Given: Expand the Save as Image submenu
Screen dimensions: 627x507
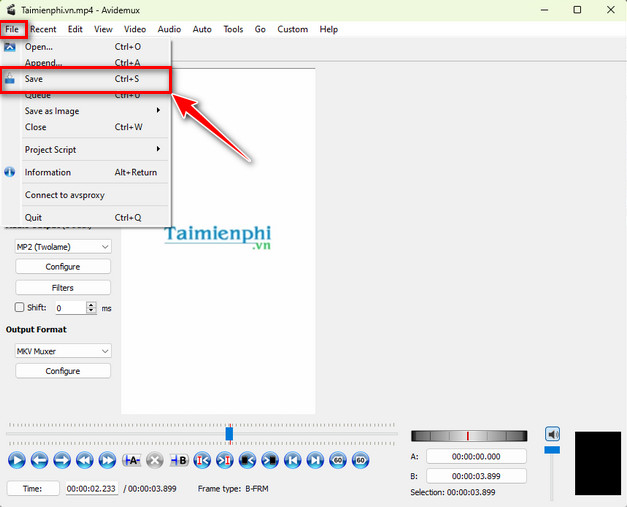Looking at the screenshot, I should [158, 110].
